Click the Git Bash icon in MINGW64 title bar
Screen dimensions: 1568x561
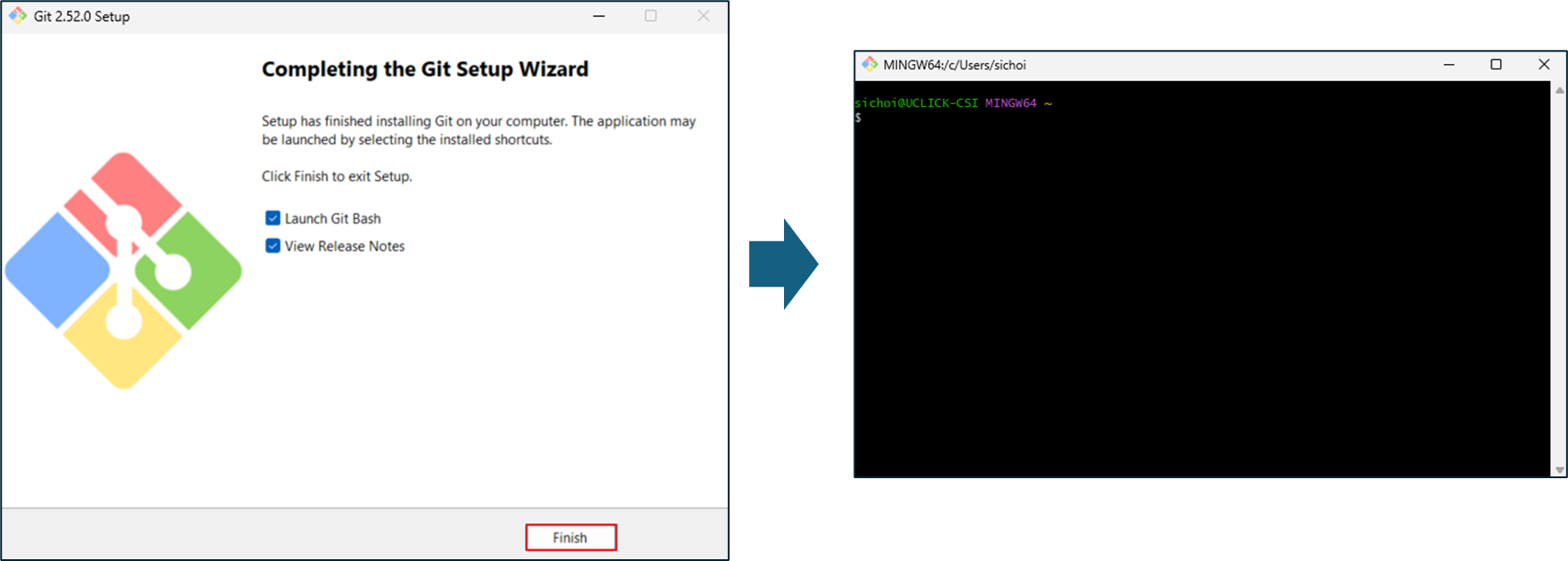click(870, 64)
